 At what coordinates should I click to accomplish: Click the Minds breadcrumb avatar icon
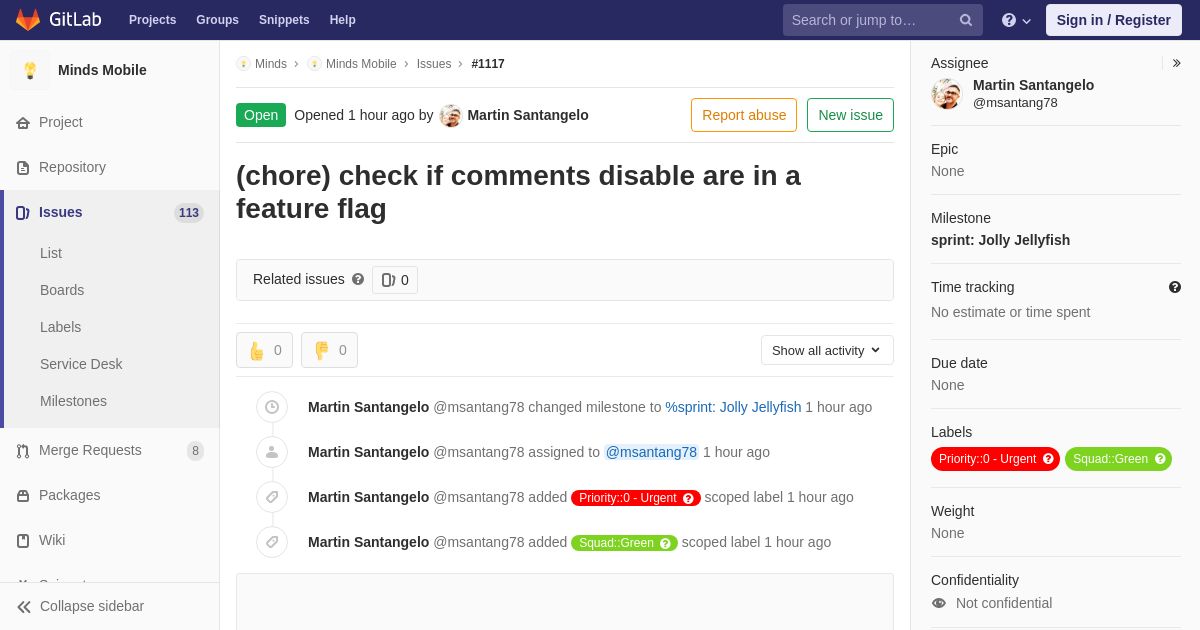pos(243,64)
